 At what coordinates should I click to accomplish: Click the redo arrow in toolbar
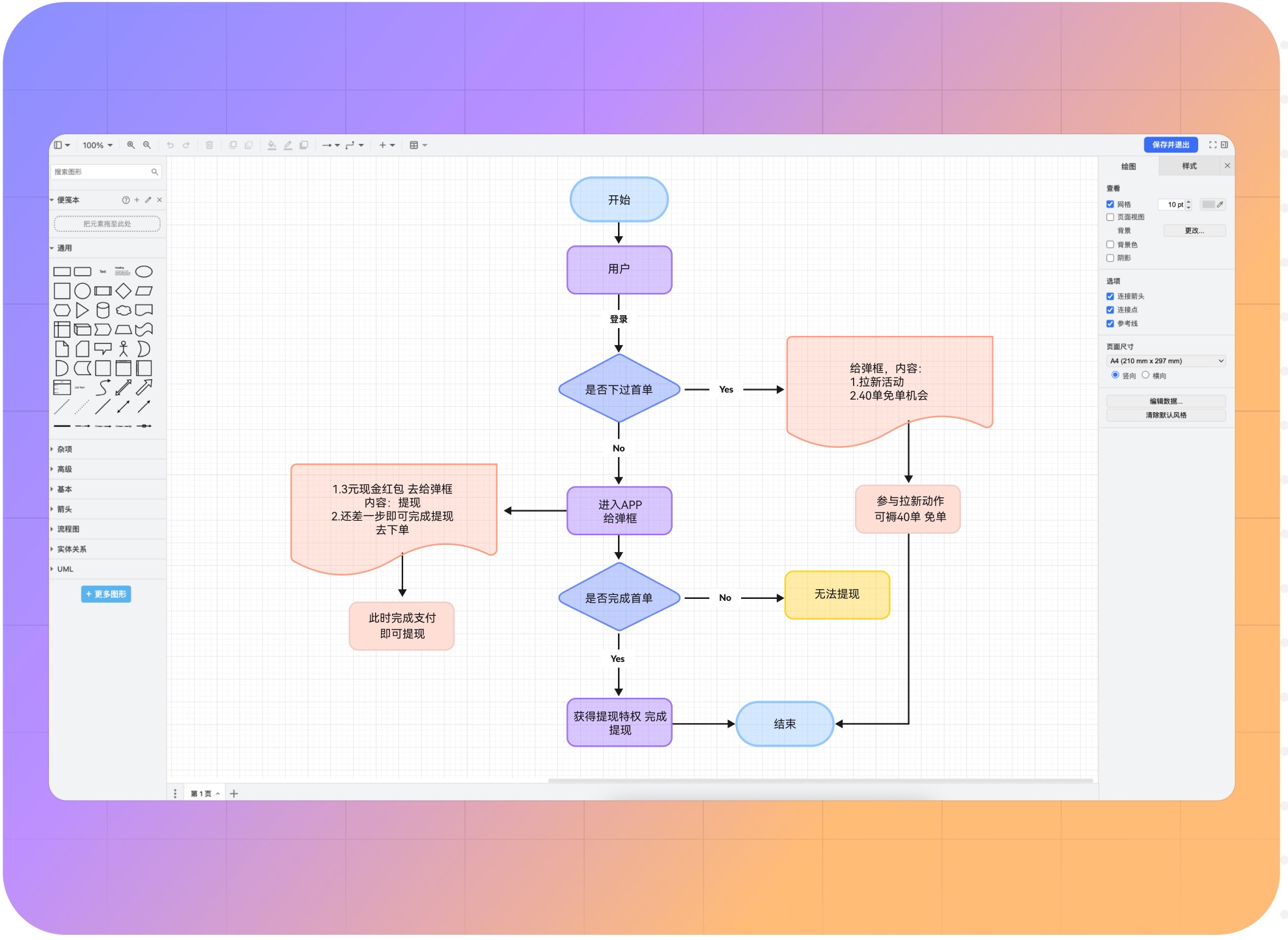click(x=186, y=145)
